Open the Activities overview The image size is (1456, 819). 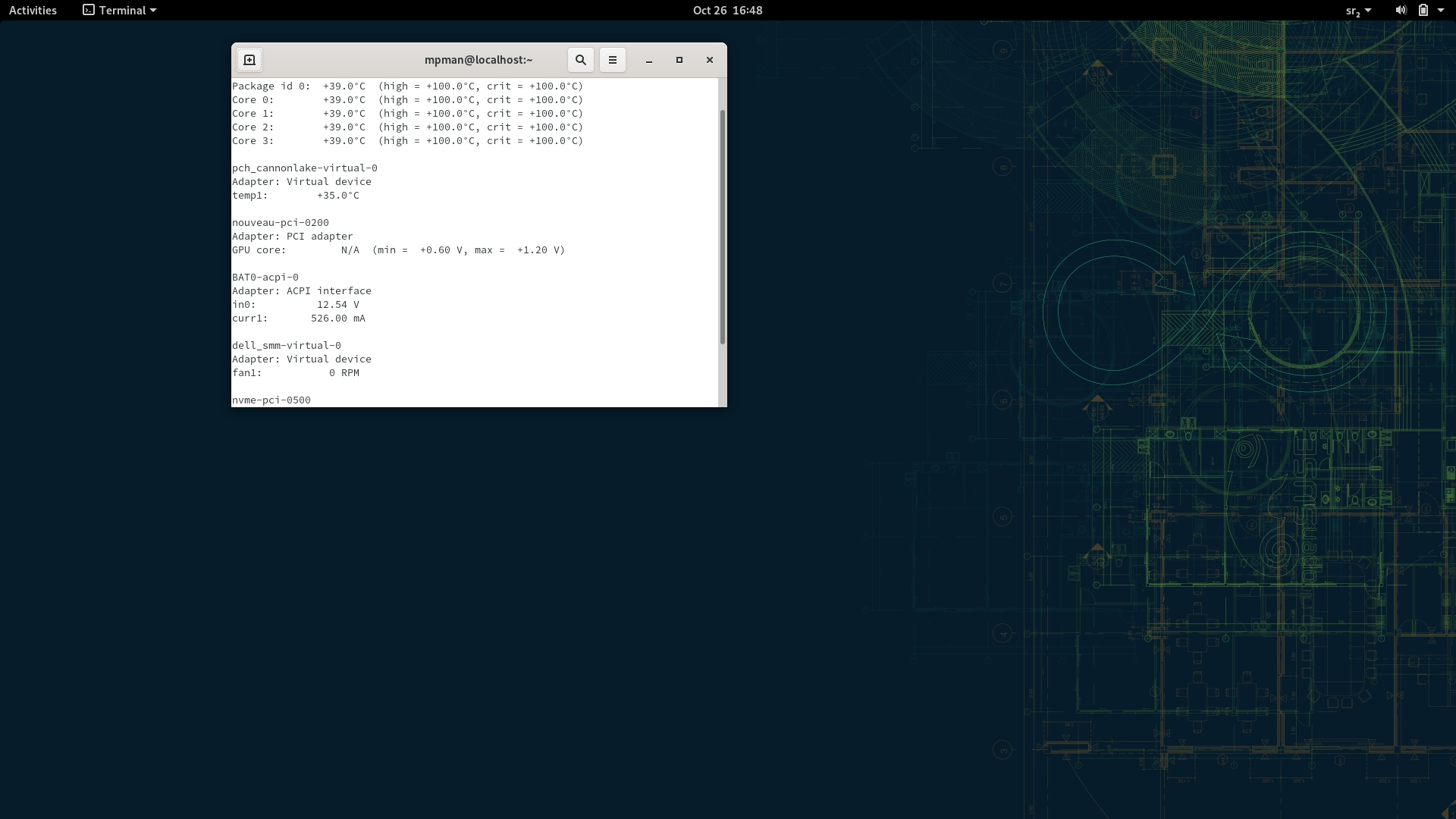(33, 11)
